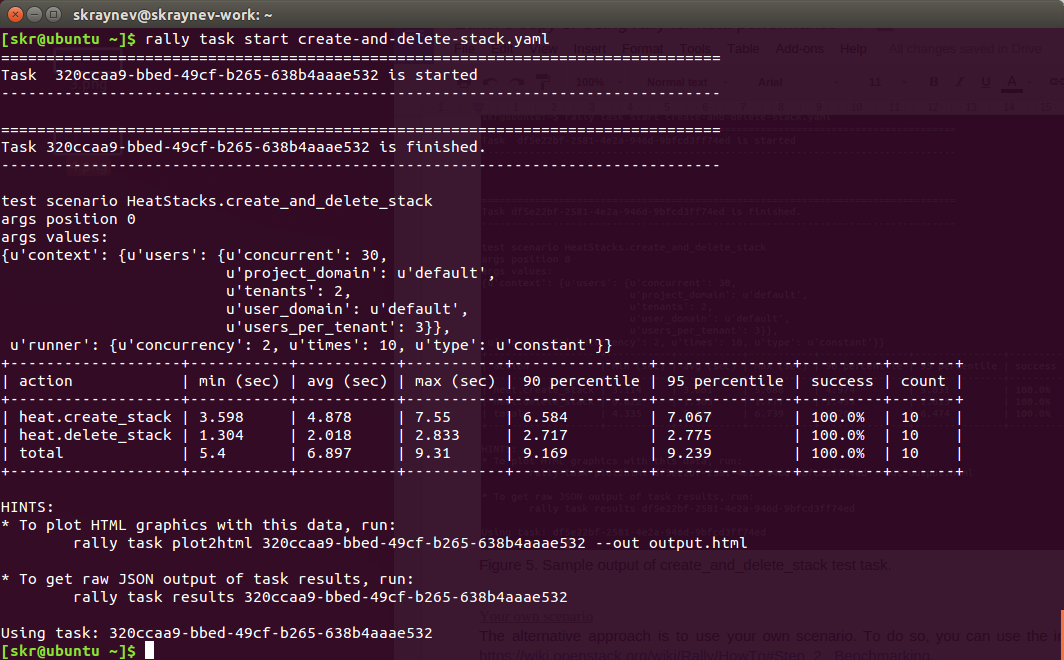Click the 100.0% success in heat.create_stack row
This screenshot has height=660, width=1064.
(838, 417)
